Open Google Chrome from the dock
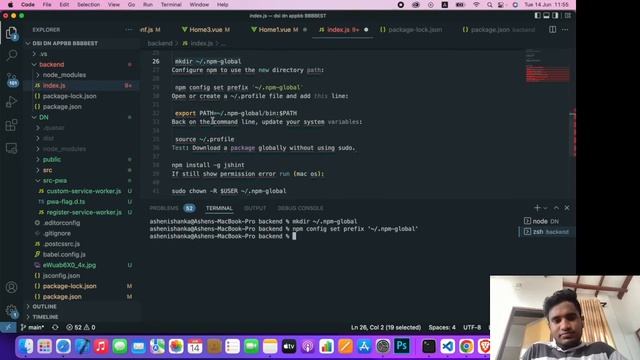This screenshot has height=360, width=640. (466, 347)
